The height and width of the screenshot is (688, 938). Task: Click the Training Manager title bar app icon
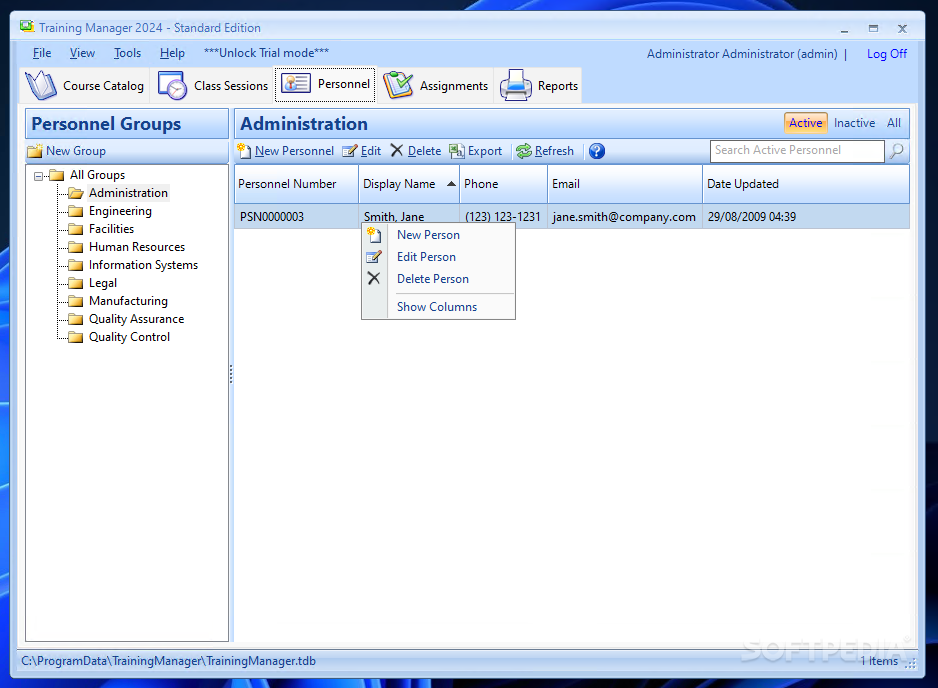27,26
